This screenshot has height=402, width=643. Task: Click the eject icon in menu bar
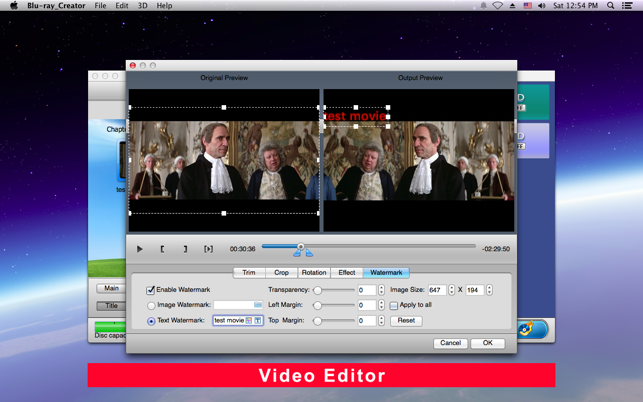(512, 6)
